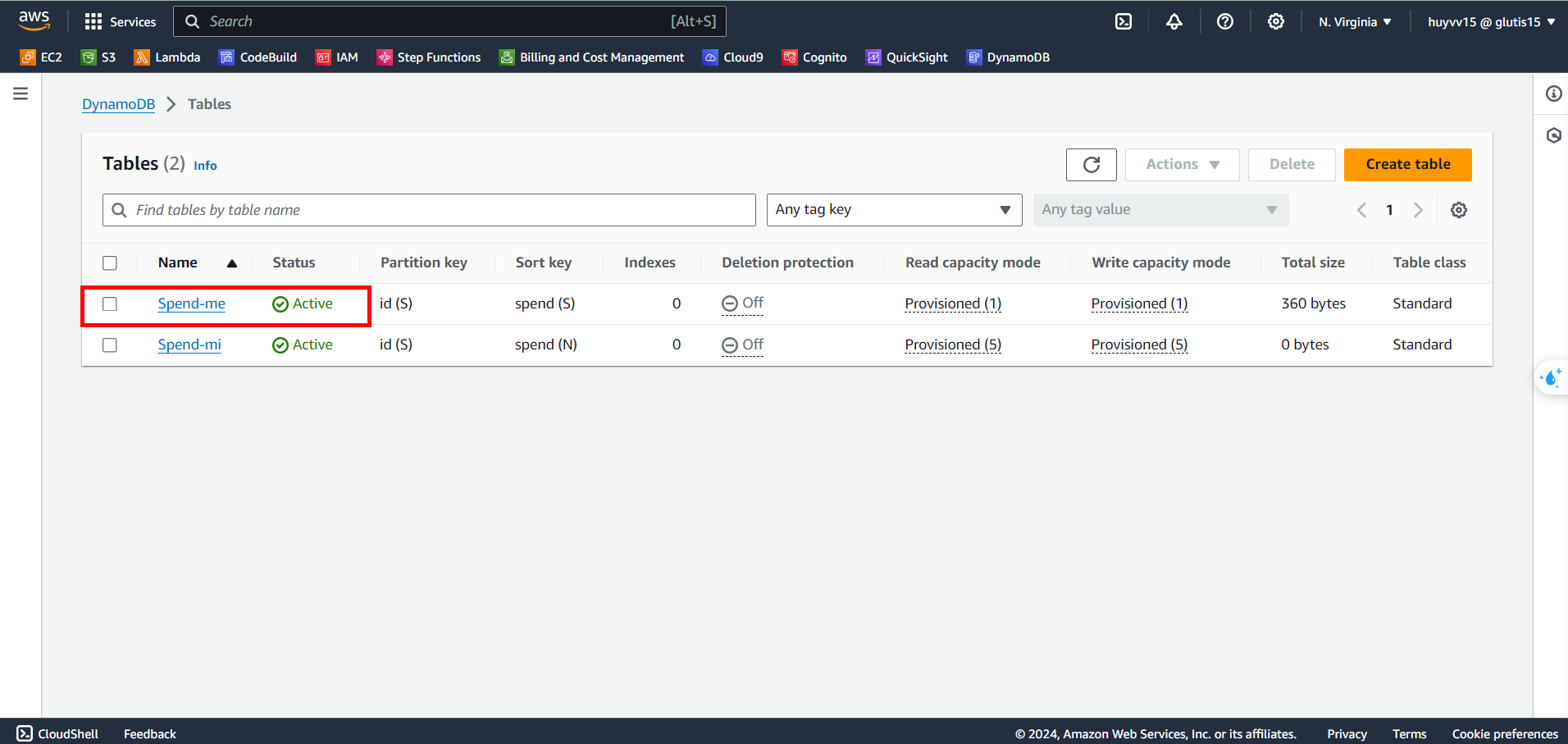Click the Sort key column header
Viewport: 1568px width, 744px height.
click(543, 262)
